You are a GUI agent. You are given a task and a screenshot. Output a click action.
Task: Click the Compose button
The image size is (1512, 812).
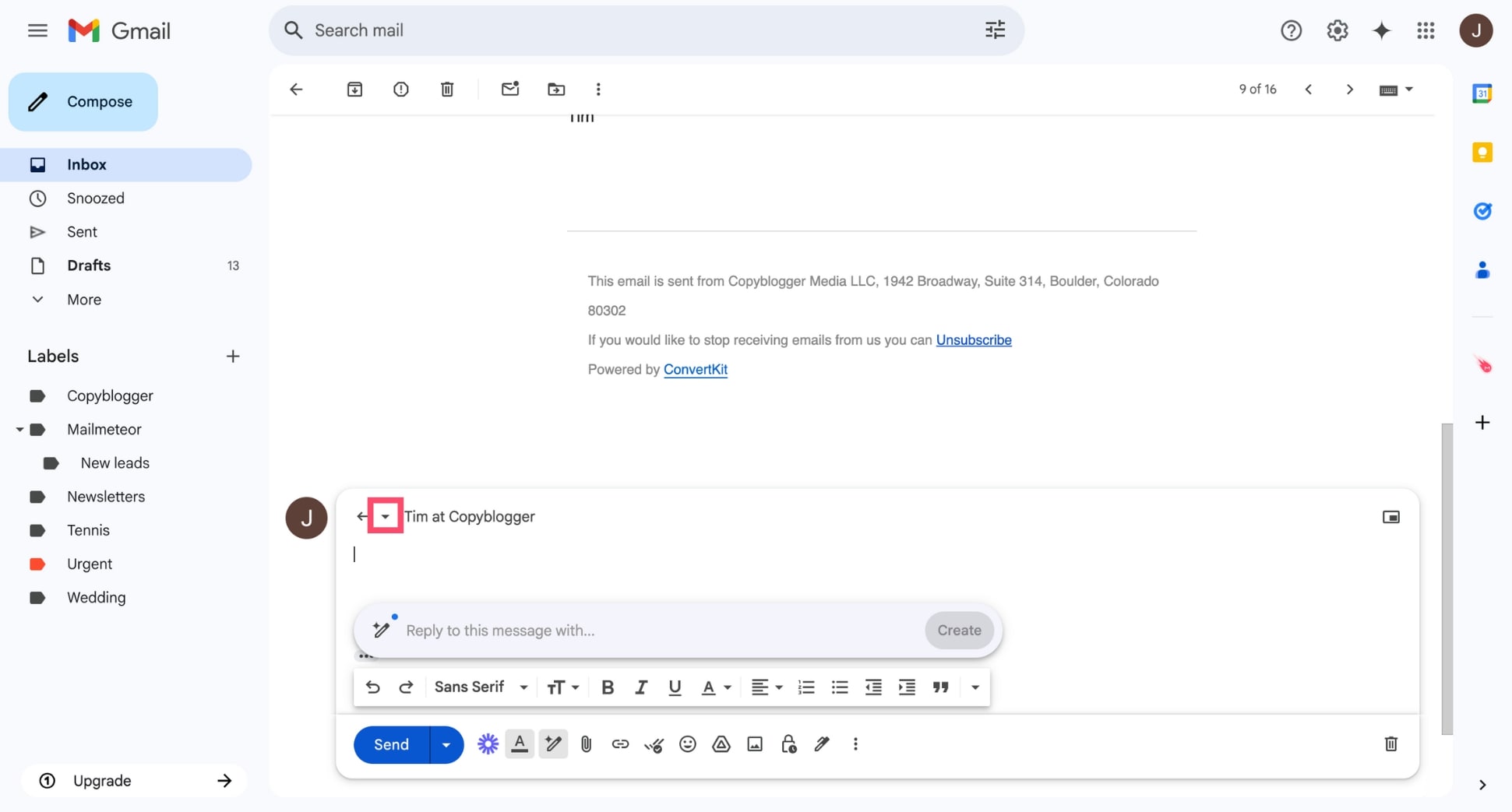83,101
